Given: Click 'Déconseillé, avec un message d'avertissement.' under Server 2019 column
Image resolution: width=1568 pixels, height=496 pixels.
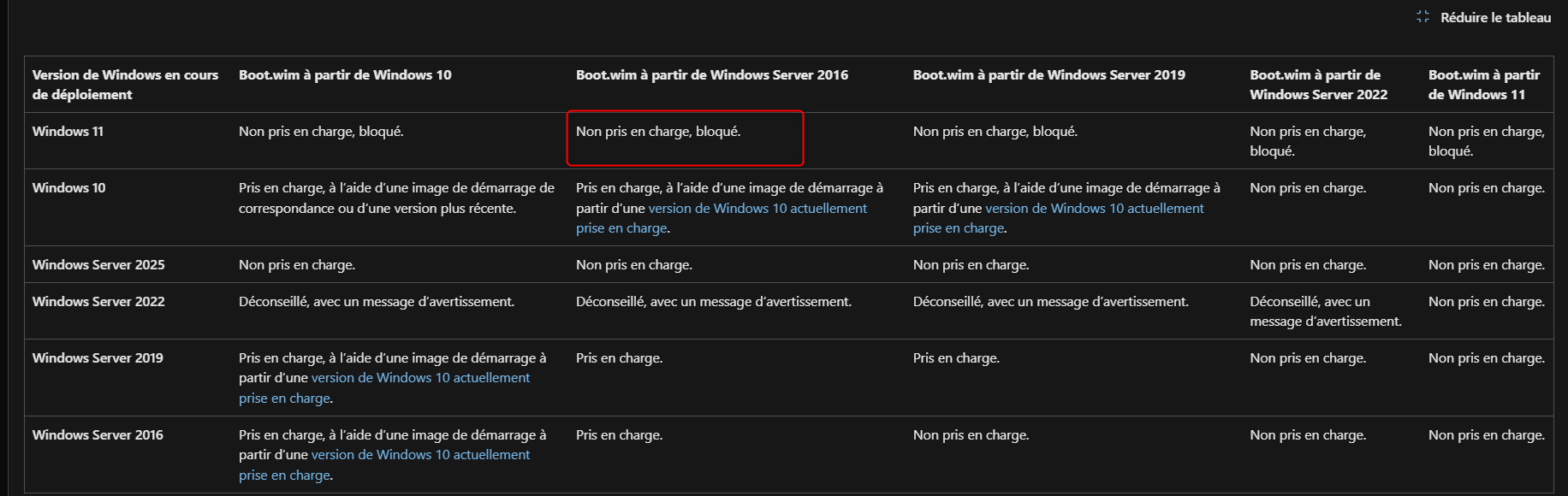Looking at the screenshot, I should [1051, 302].
